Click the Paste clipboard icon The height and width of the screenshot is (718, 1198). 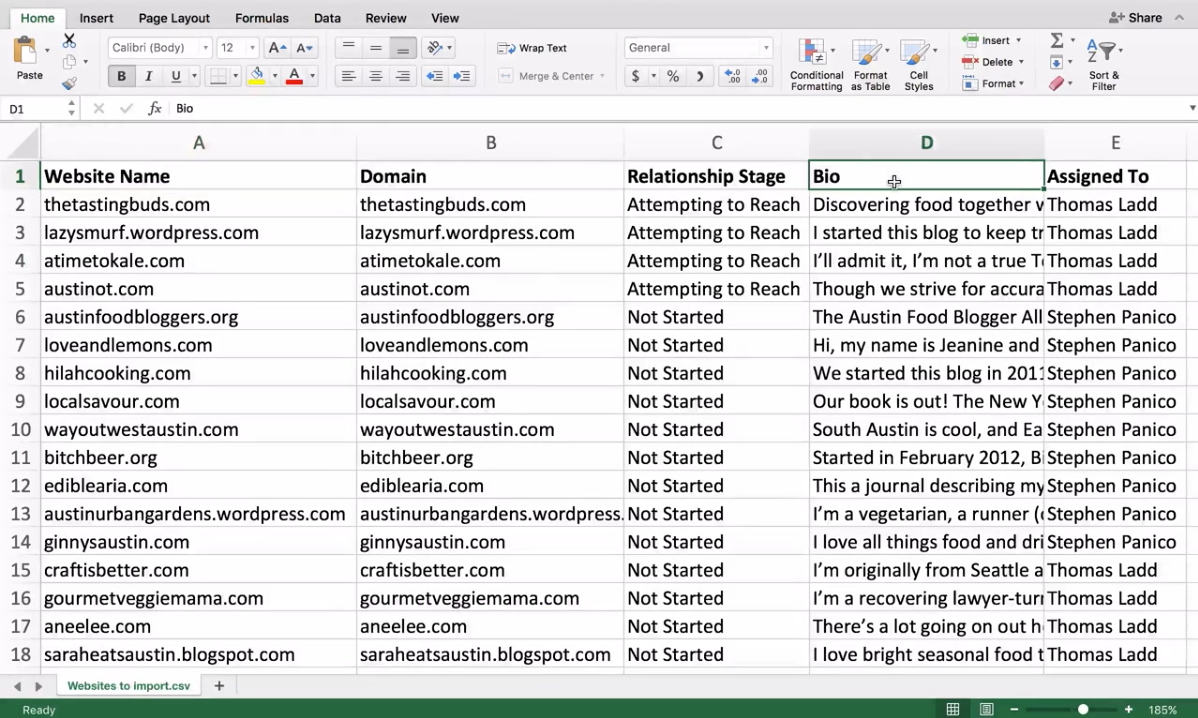point(26,52)
